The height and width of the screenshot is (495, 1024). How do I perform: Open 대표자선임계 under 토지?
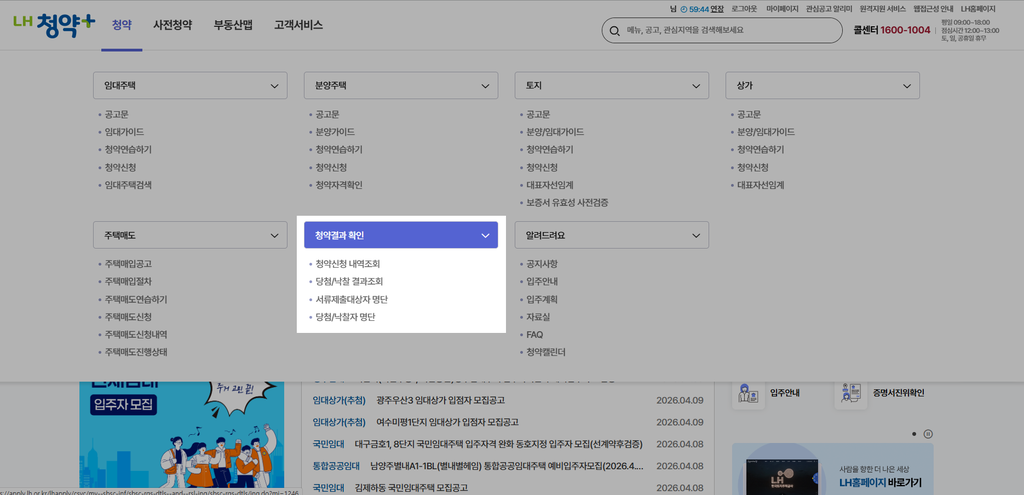coord(550,185)
